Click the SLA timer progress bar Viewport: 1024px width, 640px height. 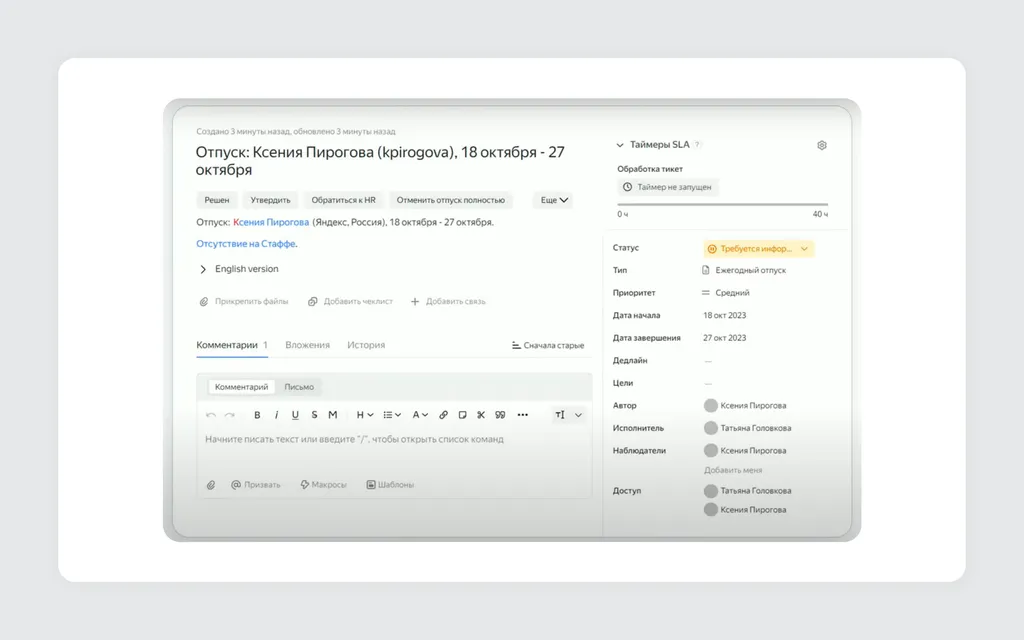click(x=722, y=204)
